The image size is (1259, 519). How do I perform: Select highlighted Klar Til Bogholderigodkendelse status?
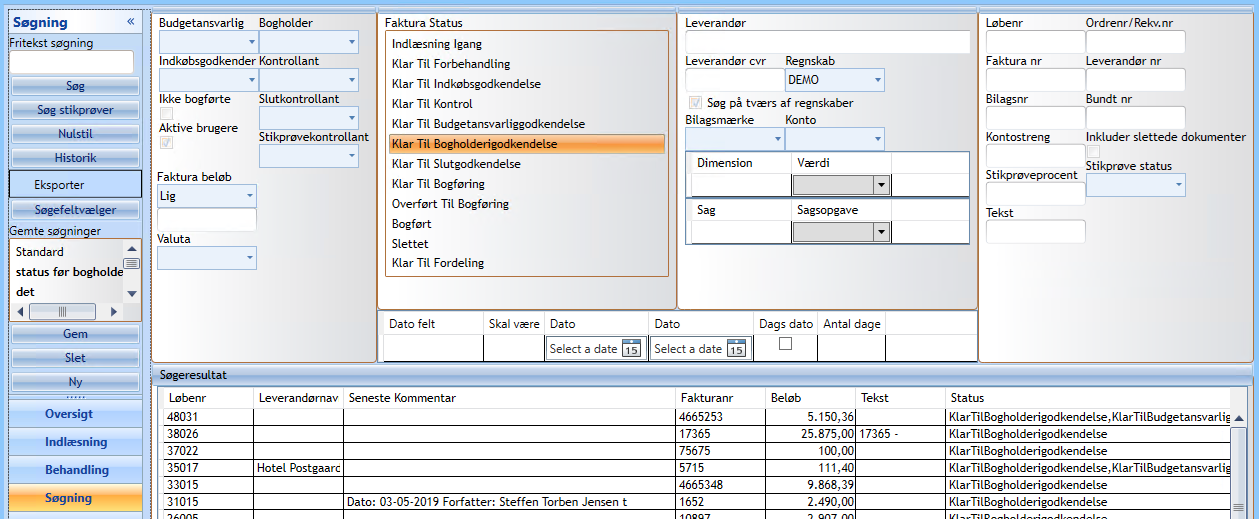click(x=527, y=144)
